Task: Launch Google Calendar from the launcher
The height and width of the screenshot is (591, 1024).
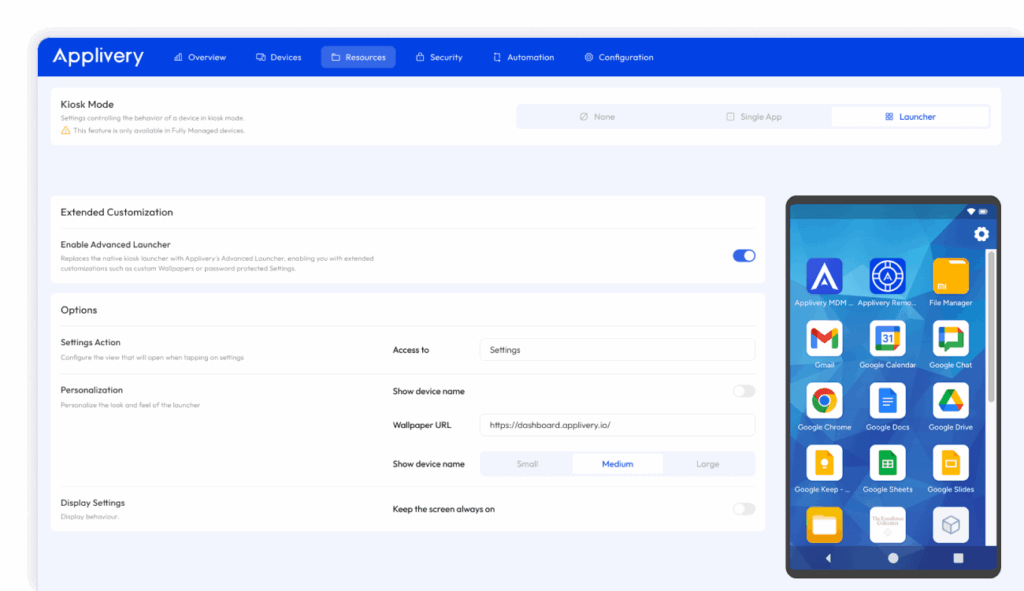Action: pyautogui.click(x=886, y=340)
